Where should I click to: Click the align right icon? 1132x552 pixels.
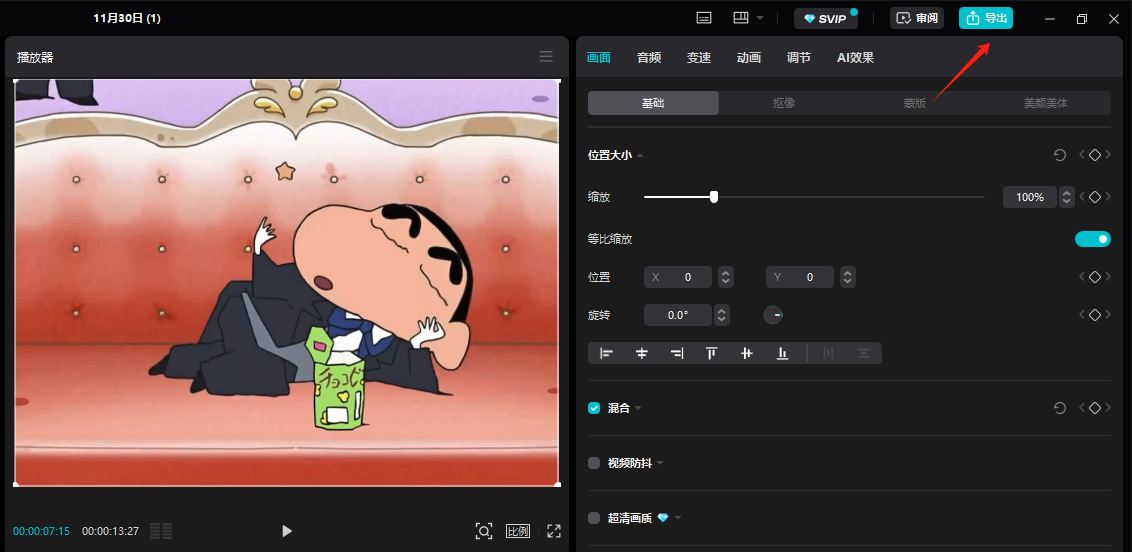[x=676, y=354]
